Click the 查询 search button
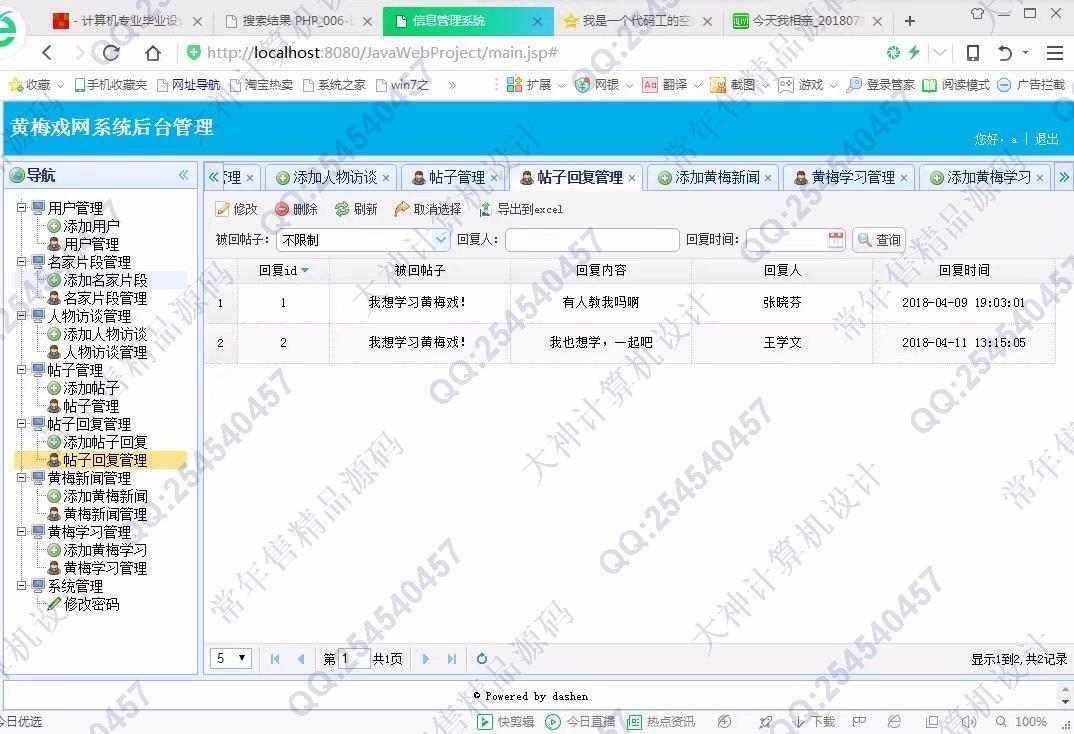This screenshot has height=734, width=1074. click(x=878, y=240)
